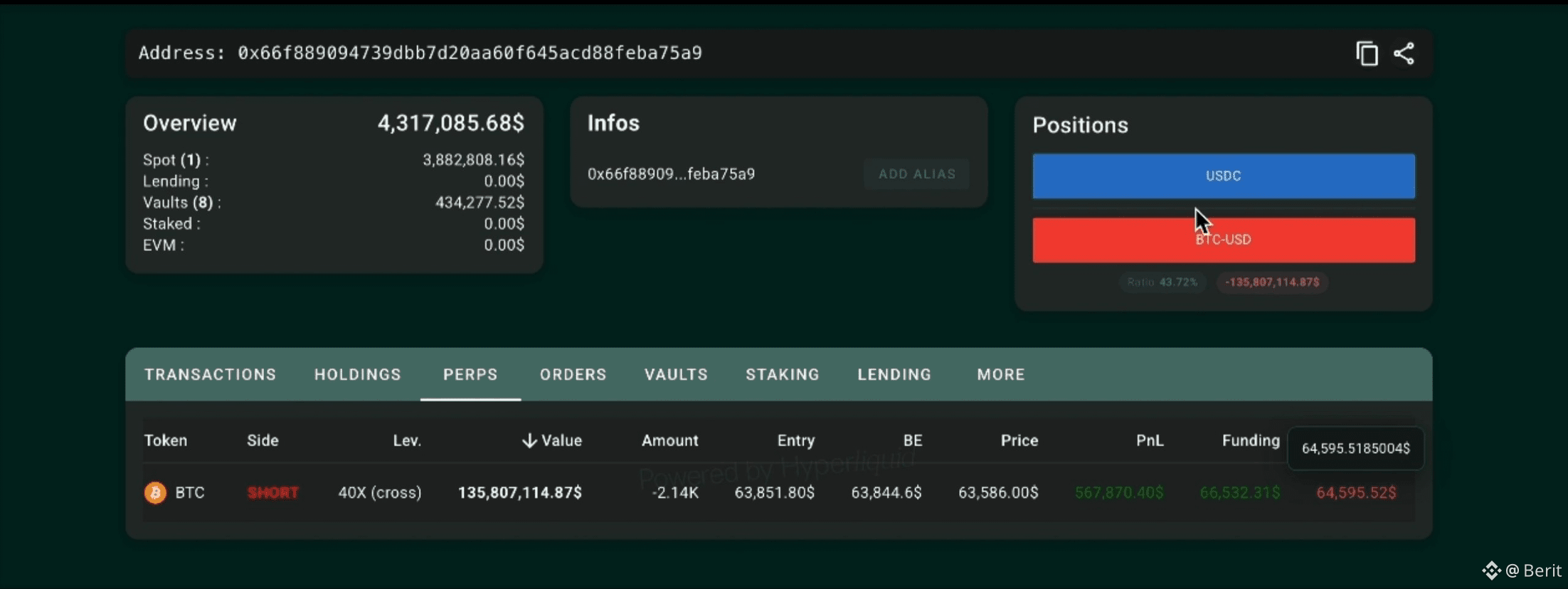This screenshot has height=589, width=1568.
Task: Open the Orders tab
Action: 573,374
